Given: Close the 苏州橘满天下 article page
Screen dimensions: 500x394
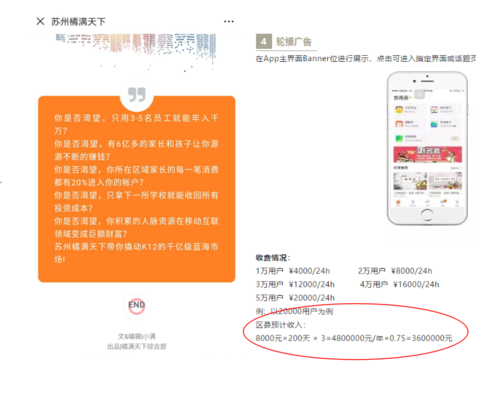Looking at the screenshot, I should pos(40,22).
